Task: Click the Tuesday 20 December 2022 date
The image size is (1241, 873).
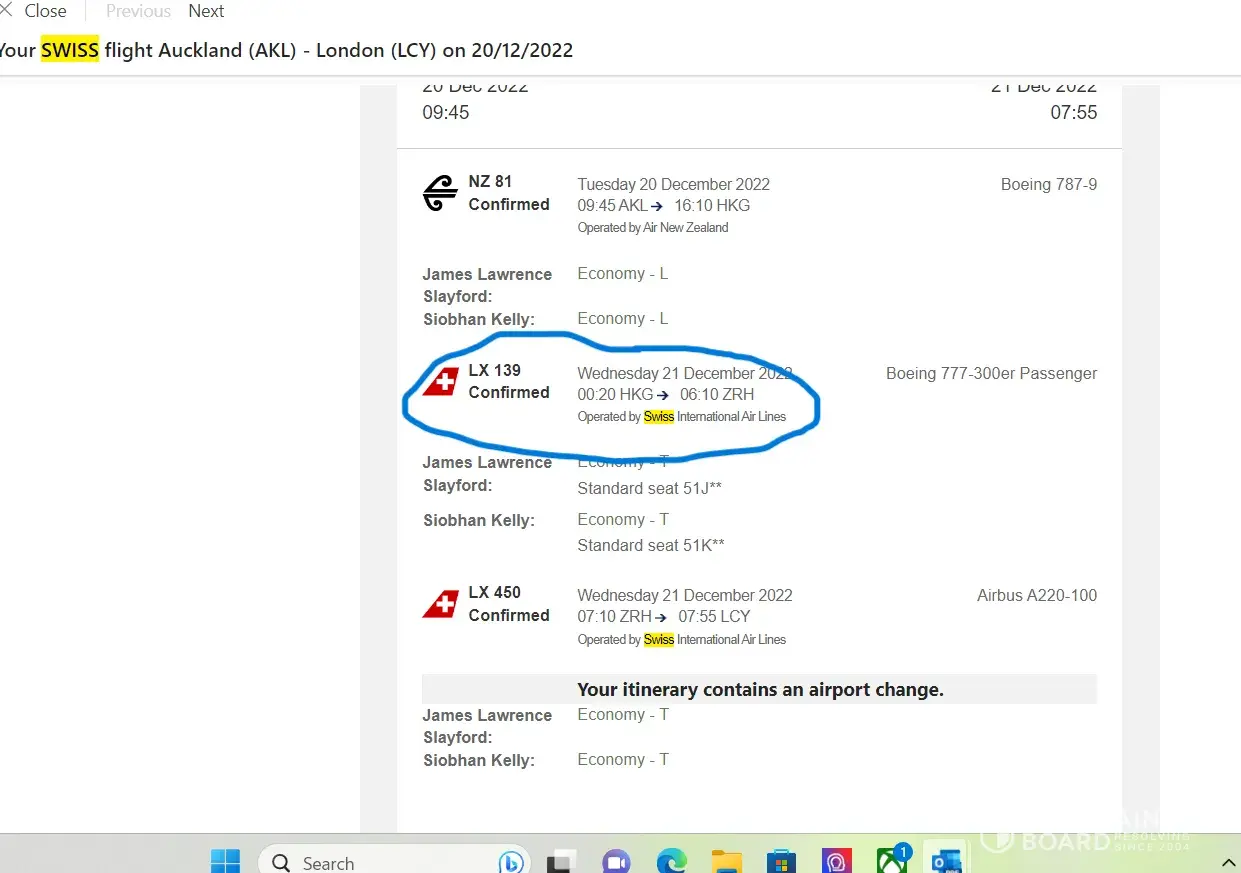Action: (x=674, y=184)
